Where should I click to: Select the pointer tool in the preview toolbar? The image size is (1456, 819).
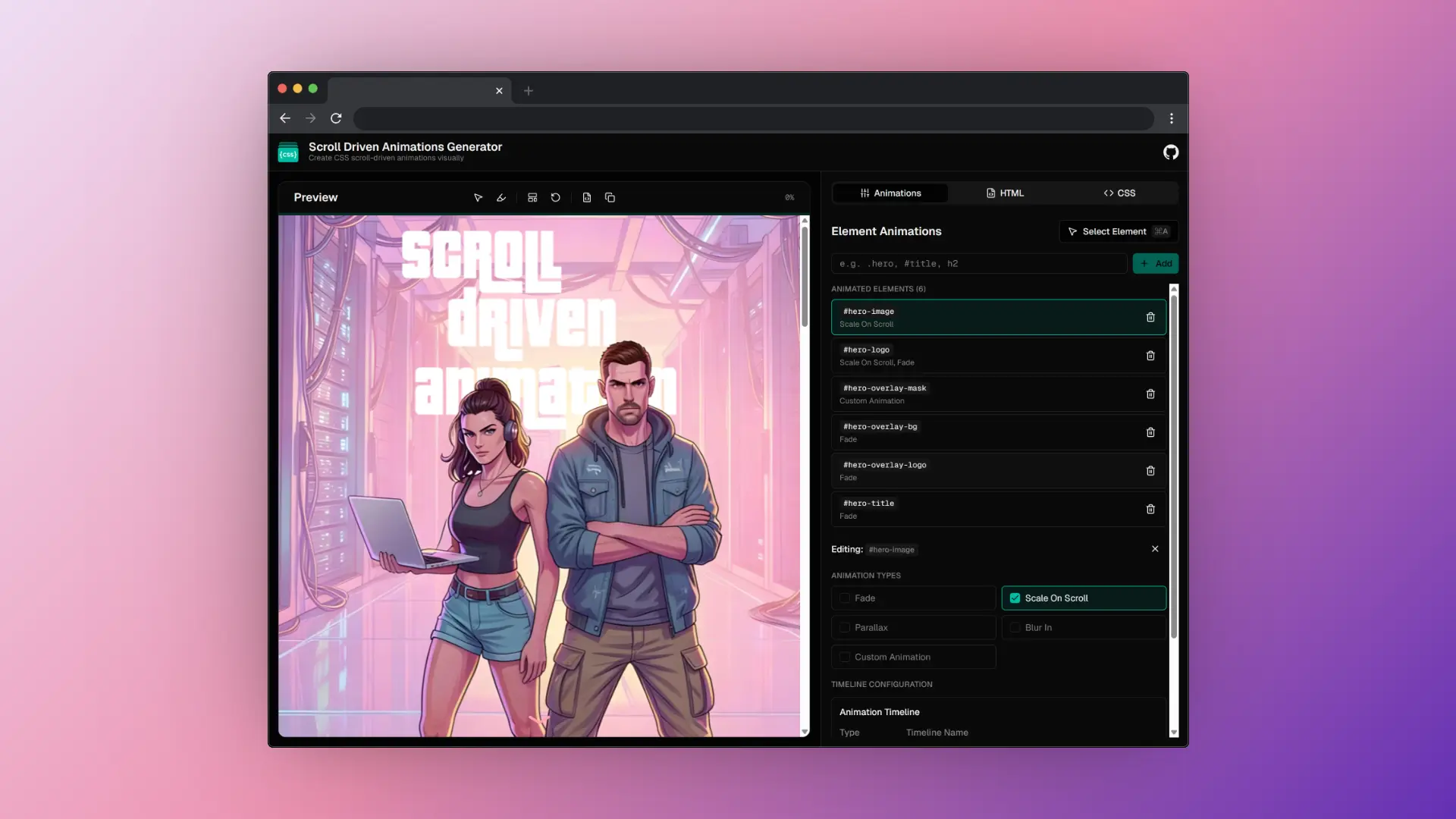[479, 197]
